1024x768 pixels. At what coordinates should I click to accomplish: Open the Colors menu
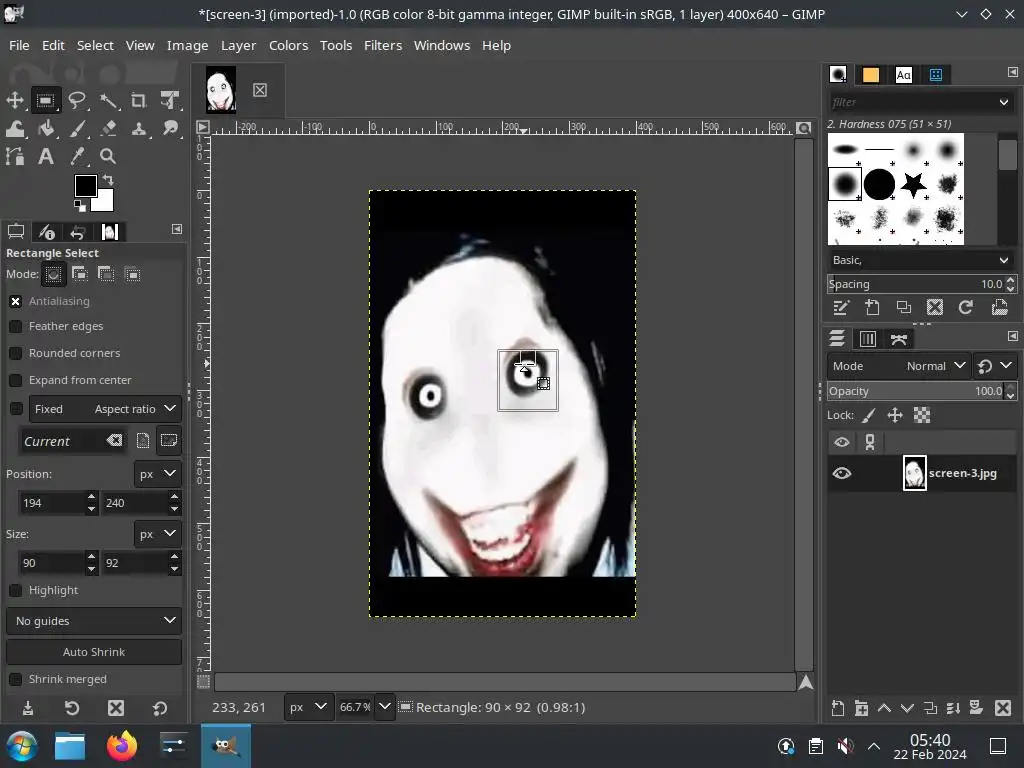pyautogui.click(x=288, y=45)
